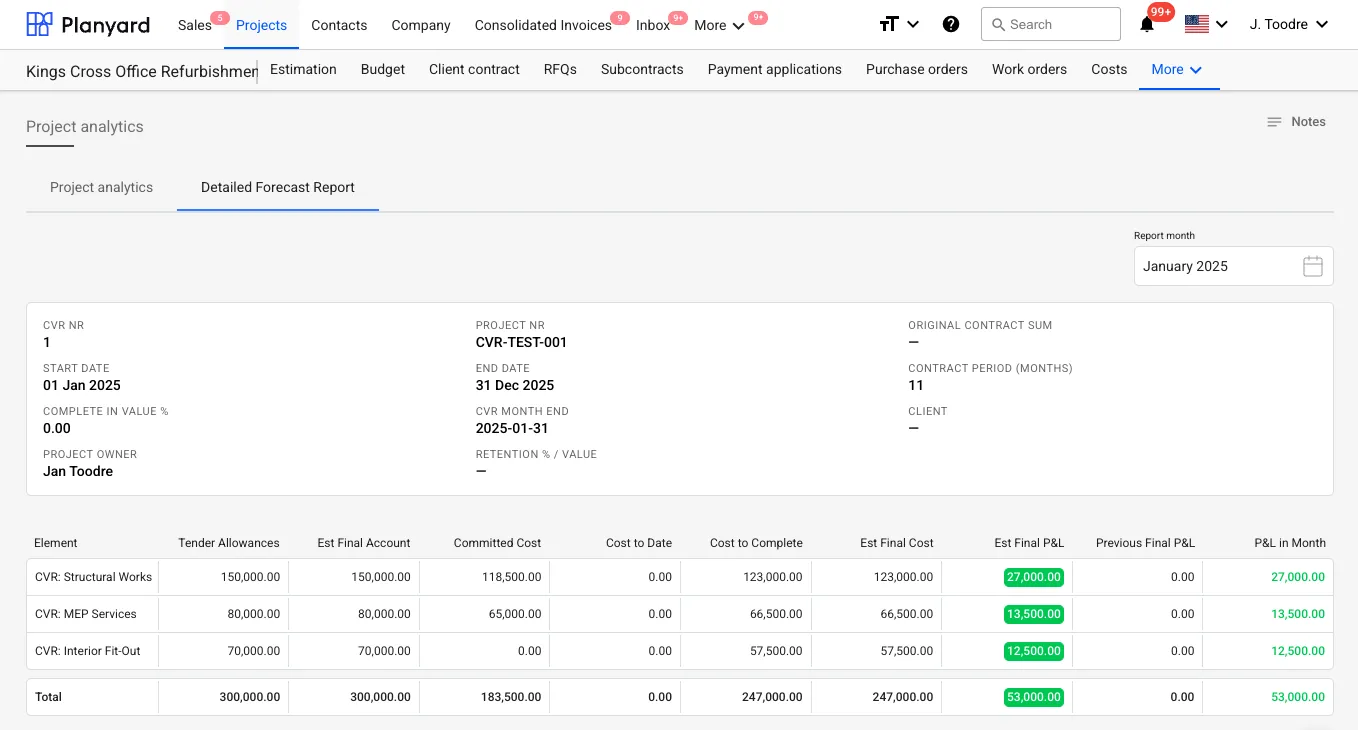Image resolution: width=1358 pixels, height=730 pixels.
Task: Open the report month calendar icon
Action: coord(1312,266)
